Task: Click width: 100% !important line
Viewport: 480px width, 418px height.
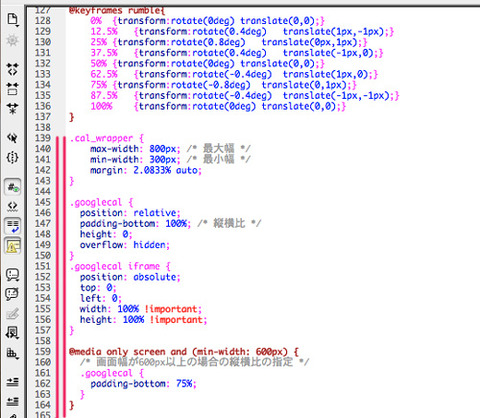Action: click(141, 309)
